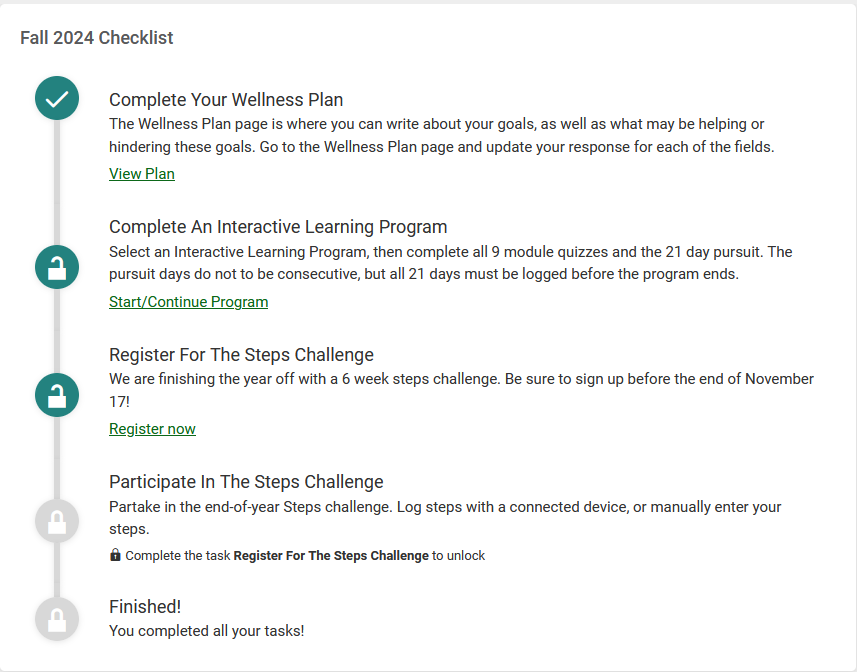Click the unlocked padlock beside Interactive Learning Program
Screen dimensions: 857x672
[57, 267]
